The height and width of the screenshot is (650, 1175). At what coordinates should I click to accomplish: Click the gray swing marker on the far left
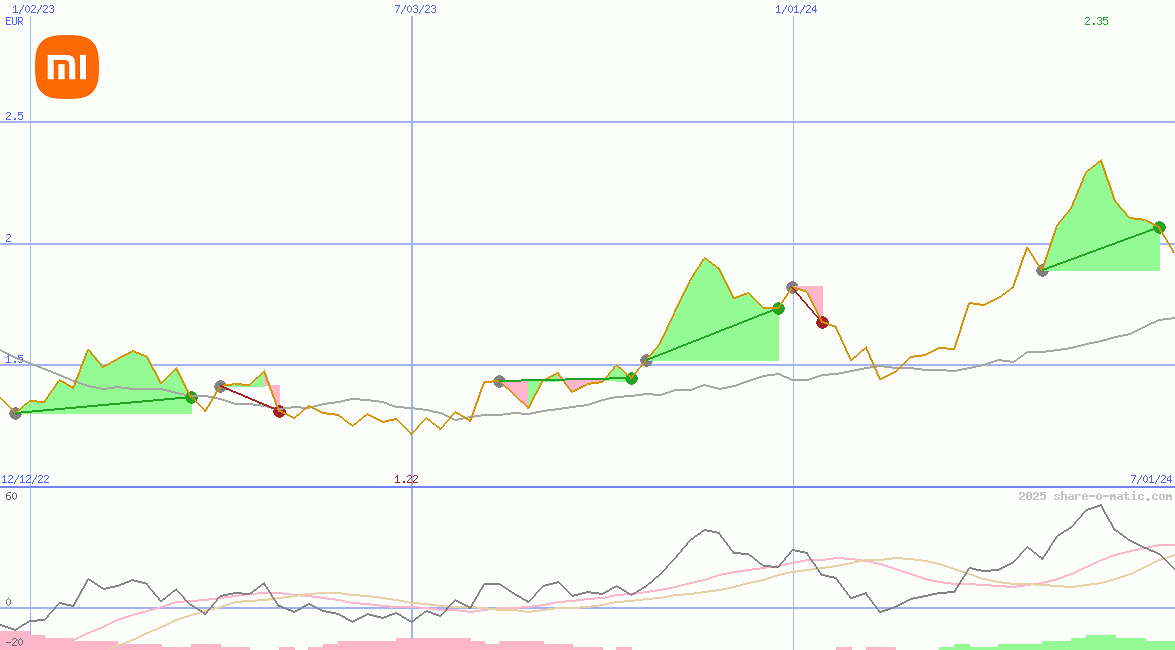click(16, 414)
